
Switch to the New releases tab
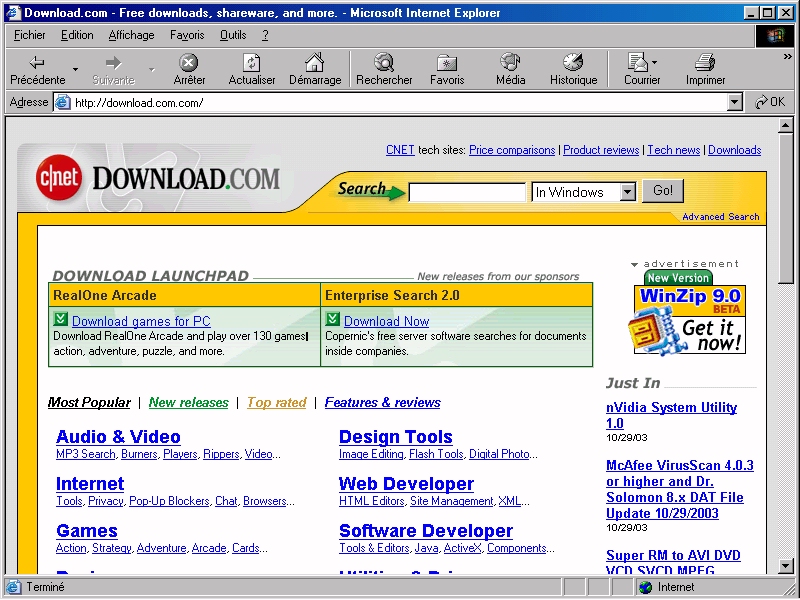point(189,403)
